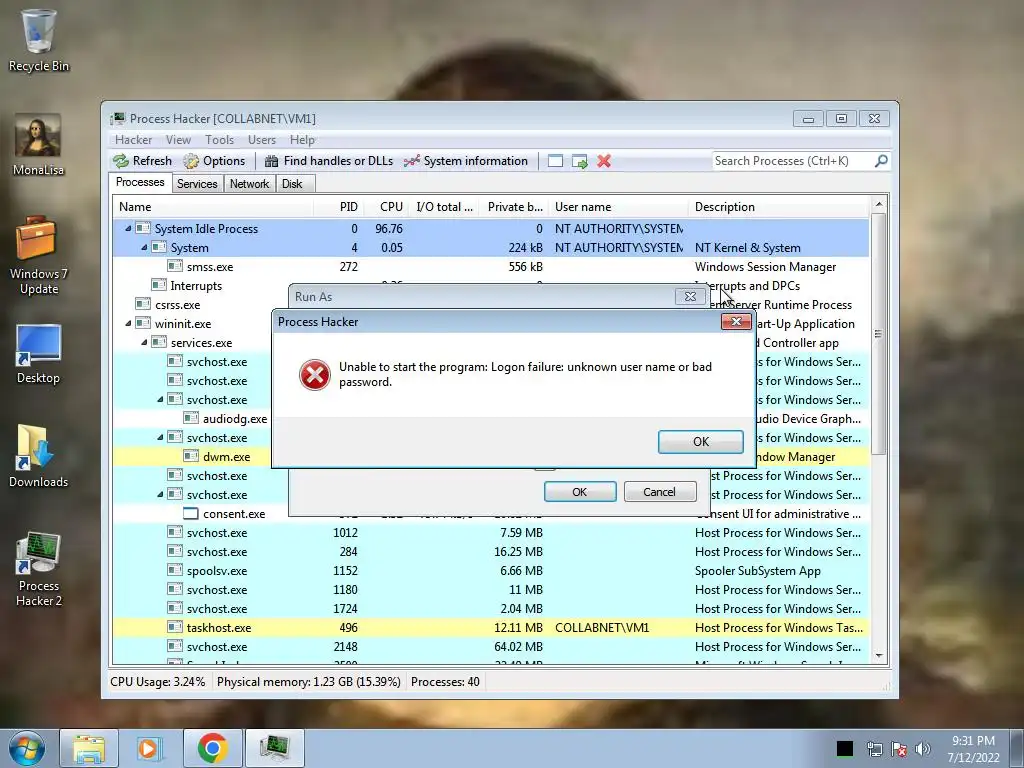This screenshot has width=1024, height=768.
Task: Click Physical memory in the status bar
Action: click(x=308, y=682)
